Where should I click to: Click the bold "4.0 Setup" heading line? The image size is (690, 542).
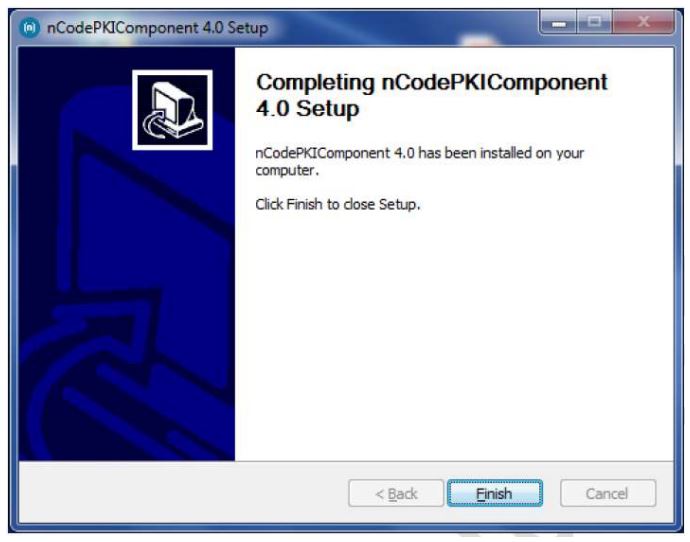coord(308,108)
